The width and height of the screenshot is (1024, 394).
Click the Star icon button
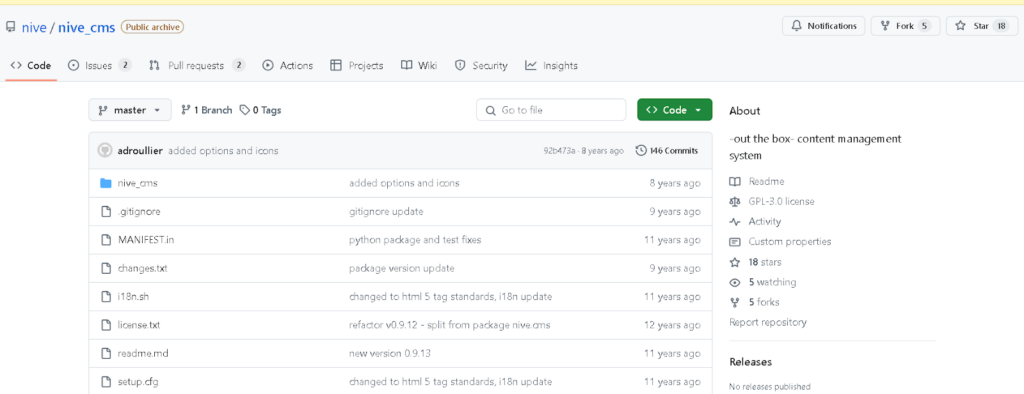click(x=960, y=26)
